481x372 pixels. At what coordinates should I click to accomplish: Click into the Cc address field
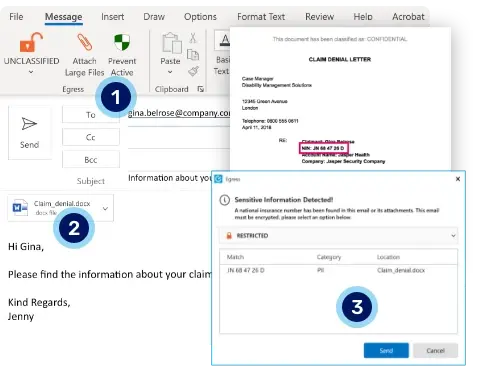179,137
